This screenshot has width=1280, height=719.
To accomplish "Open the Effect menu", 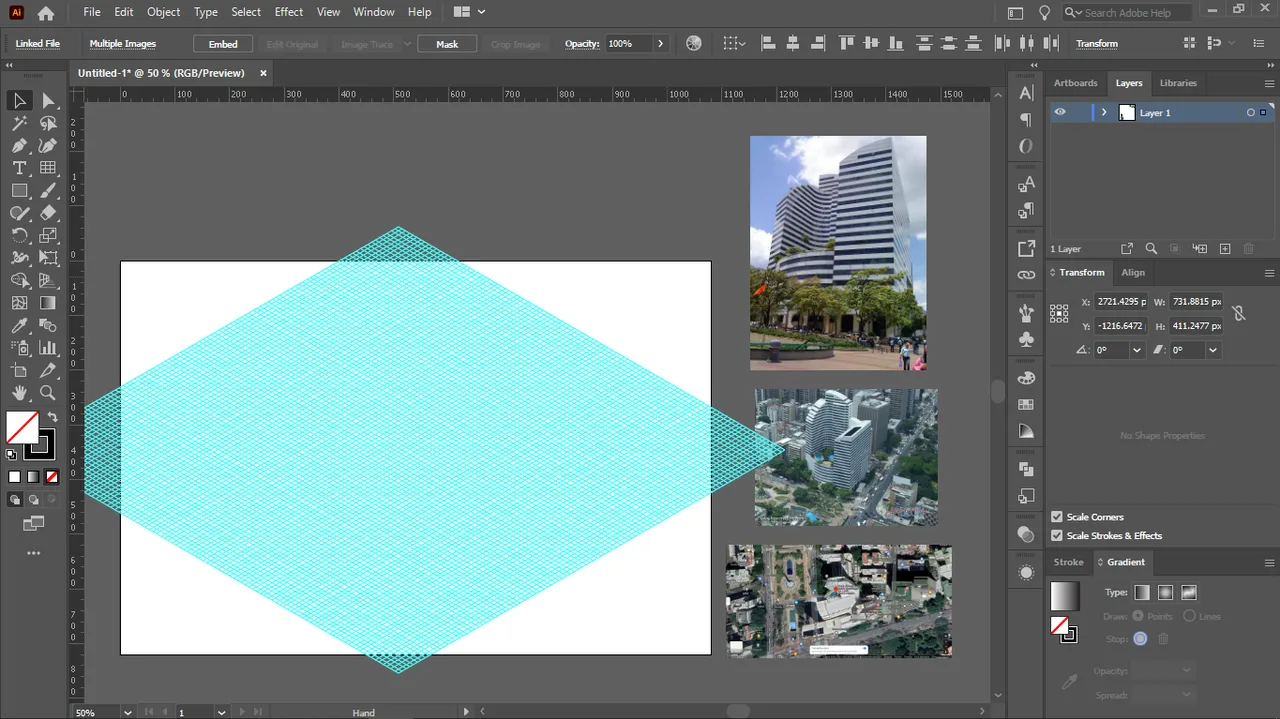I will pos(288,12).
